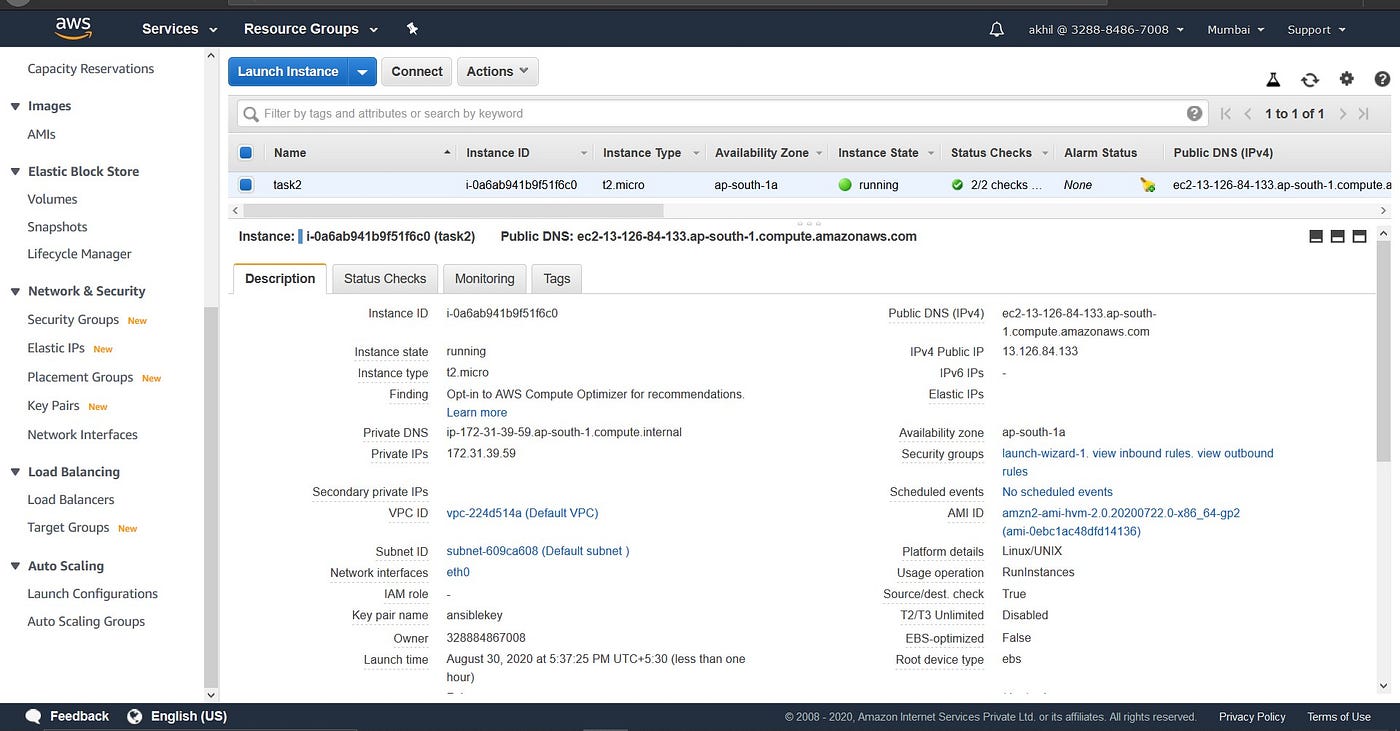
Task: Click view inbound rules link
Action: tap(1142, 454)
